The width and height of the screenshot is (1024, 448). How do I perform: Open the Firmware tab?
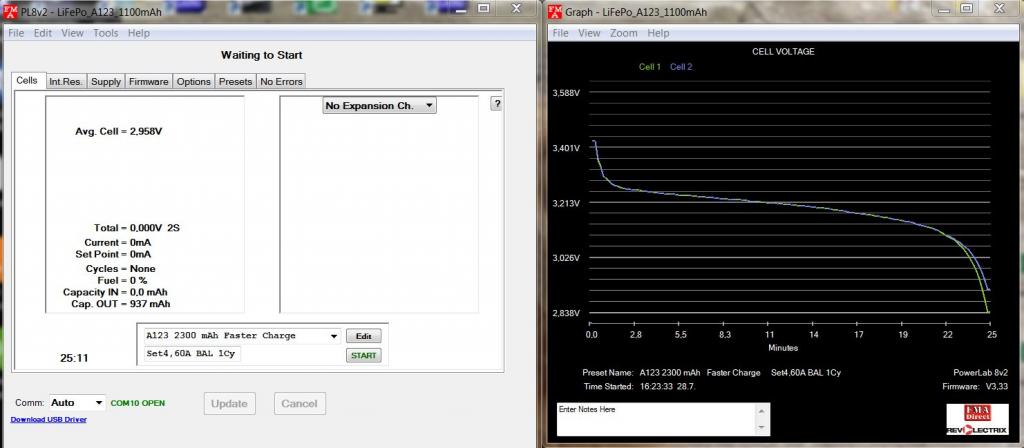click(x=149, y=81)
